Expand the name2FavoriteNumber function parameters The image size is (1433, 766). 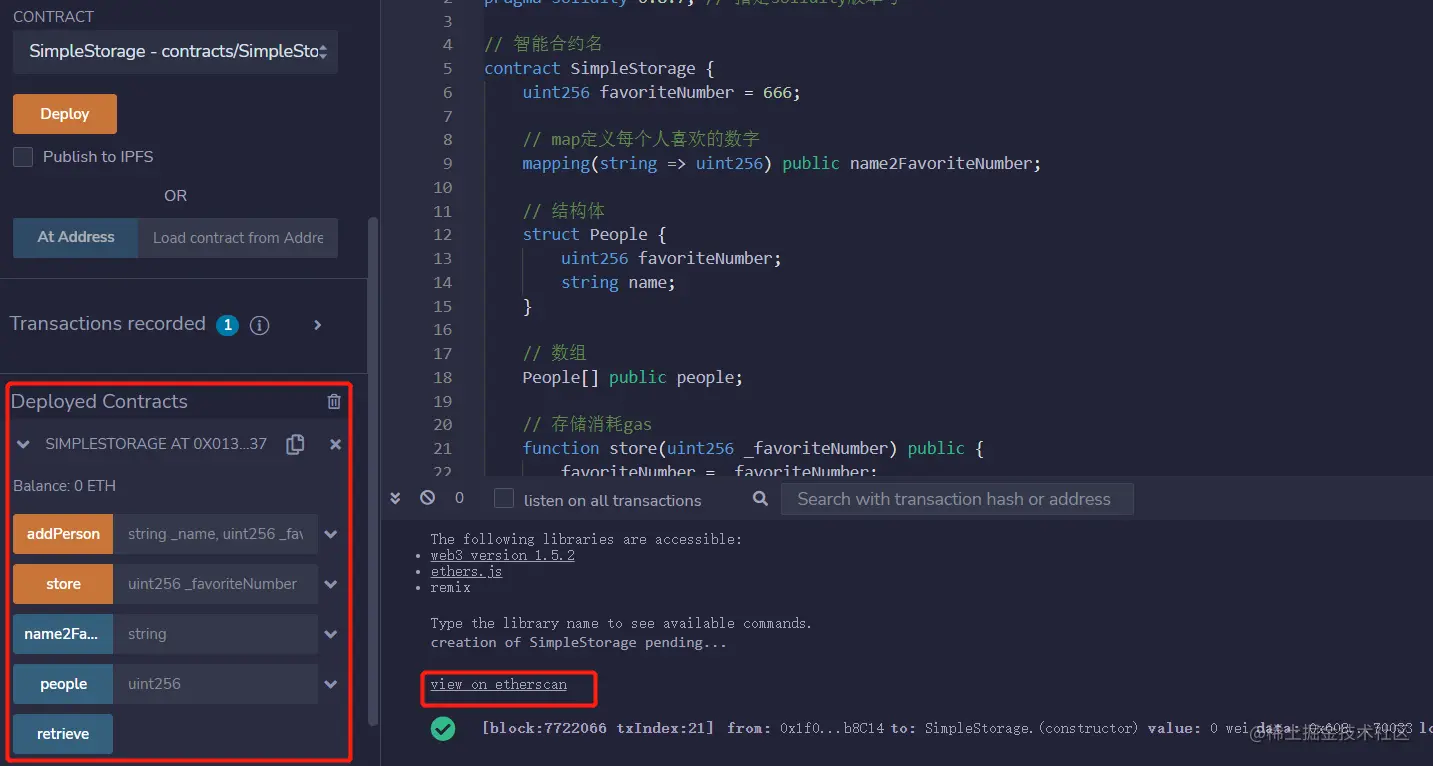[331, 634]
